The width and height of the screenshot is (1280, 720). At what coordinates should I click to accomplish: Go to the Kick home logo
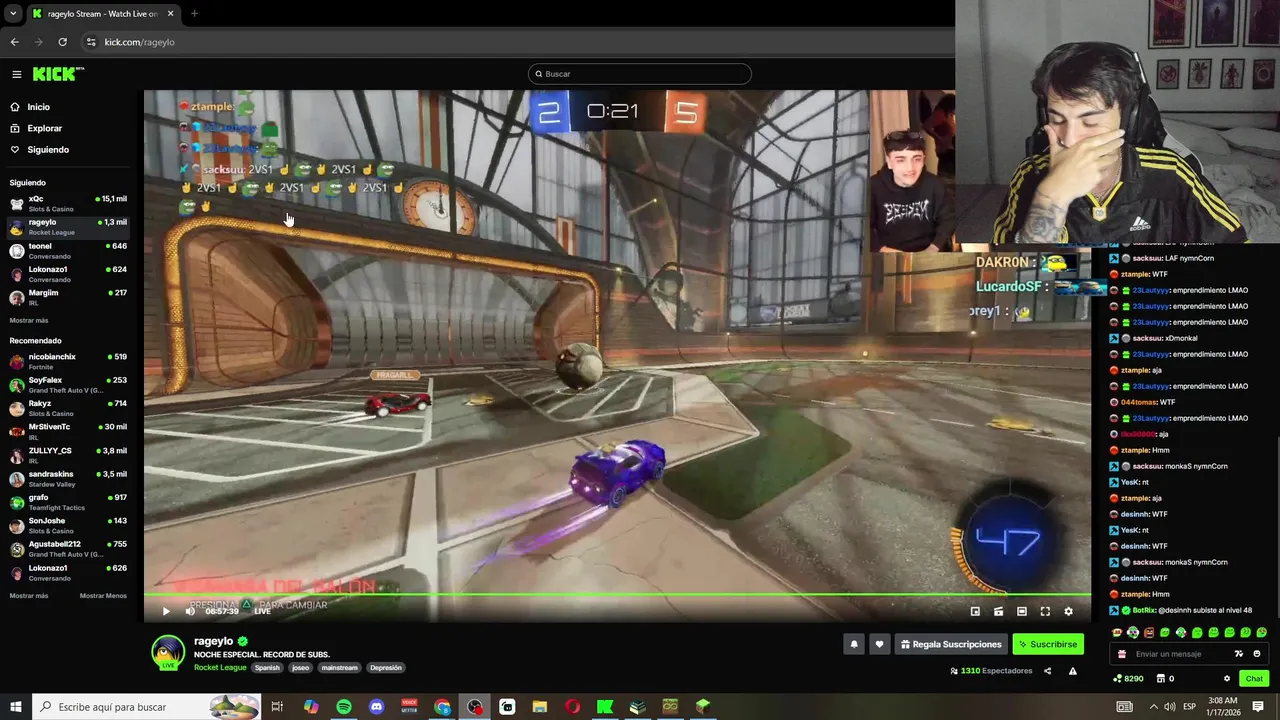tap(58, 74)
